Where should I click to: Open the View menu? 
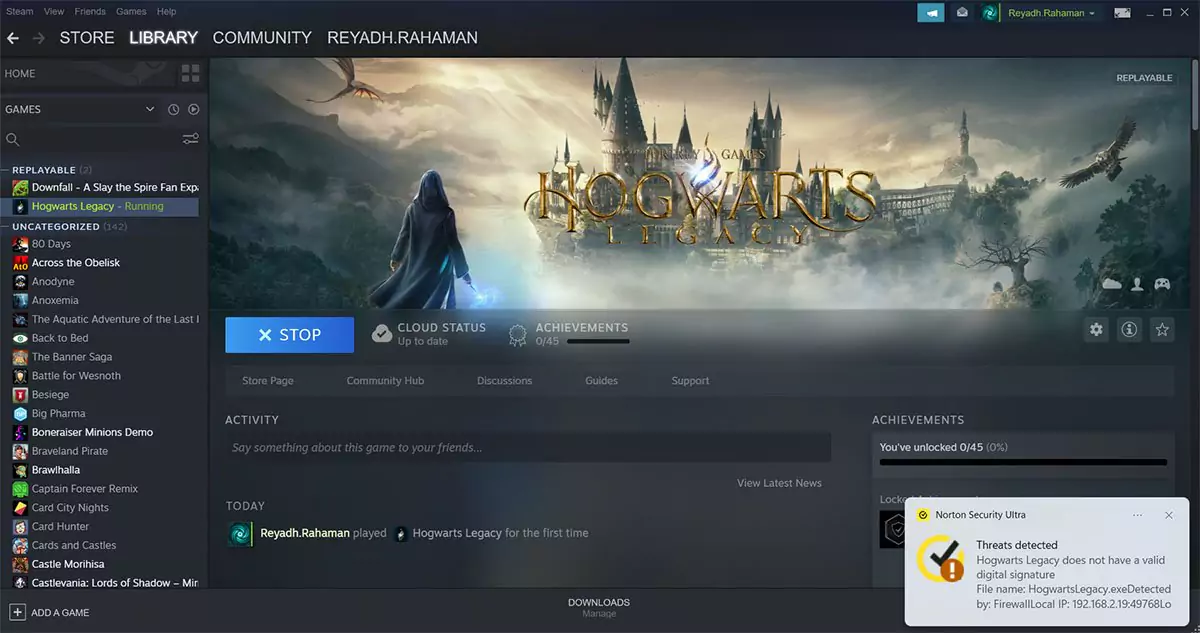tap(54, 11)
